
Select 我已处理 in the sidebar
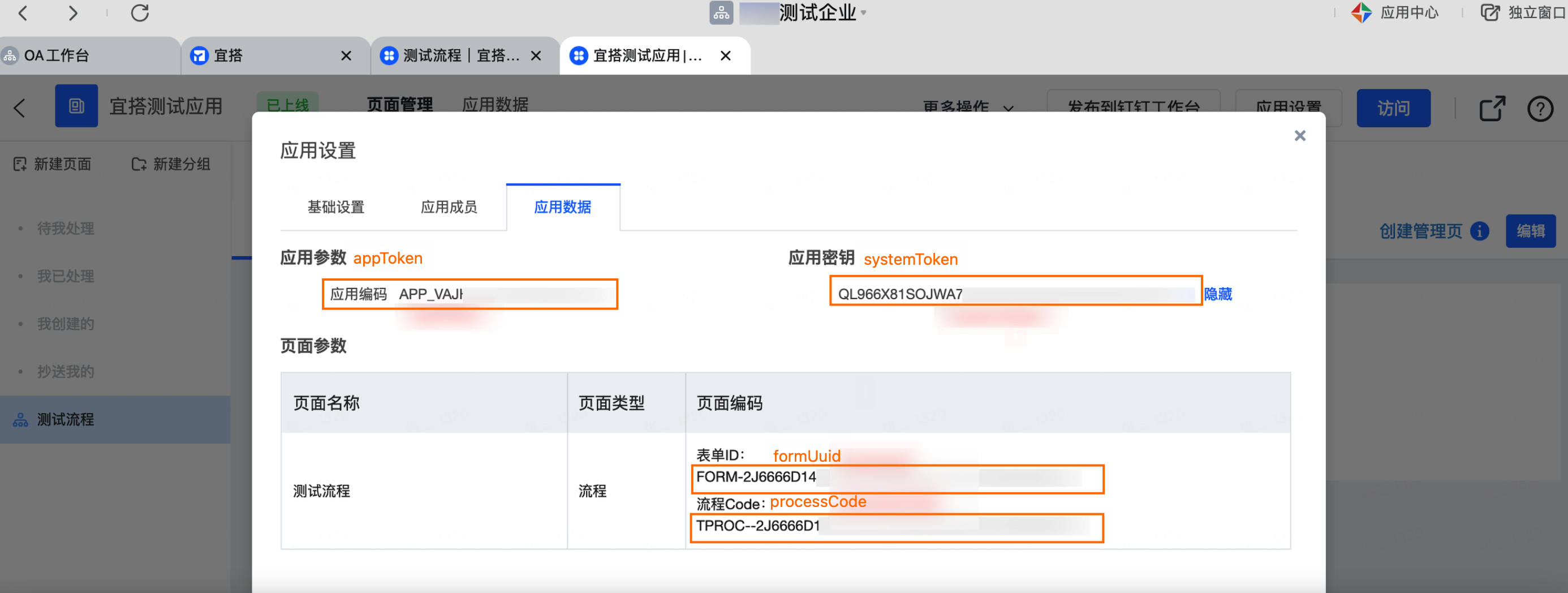(66, 276)
